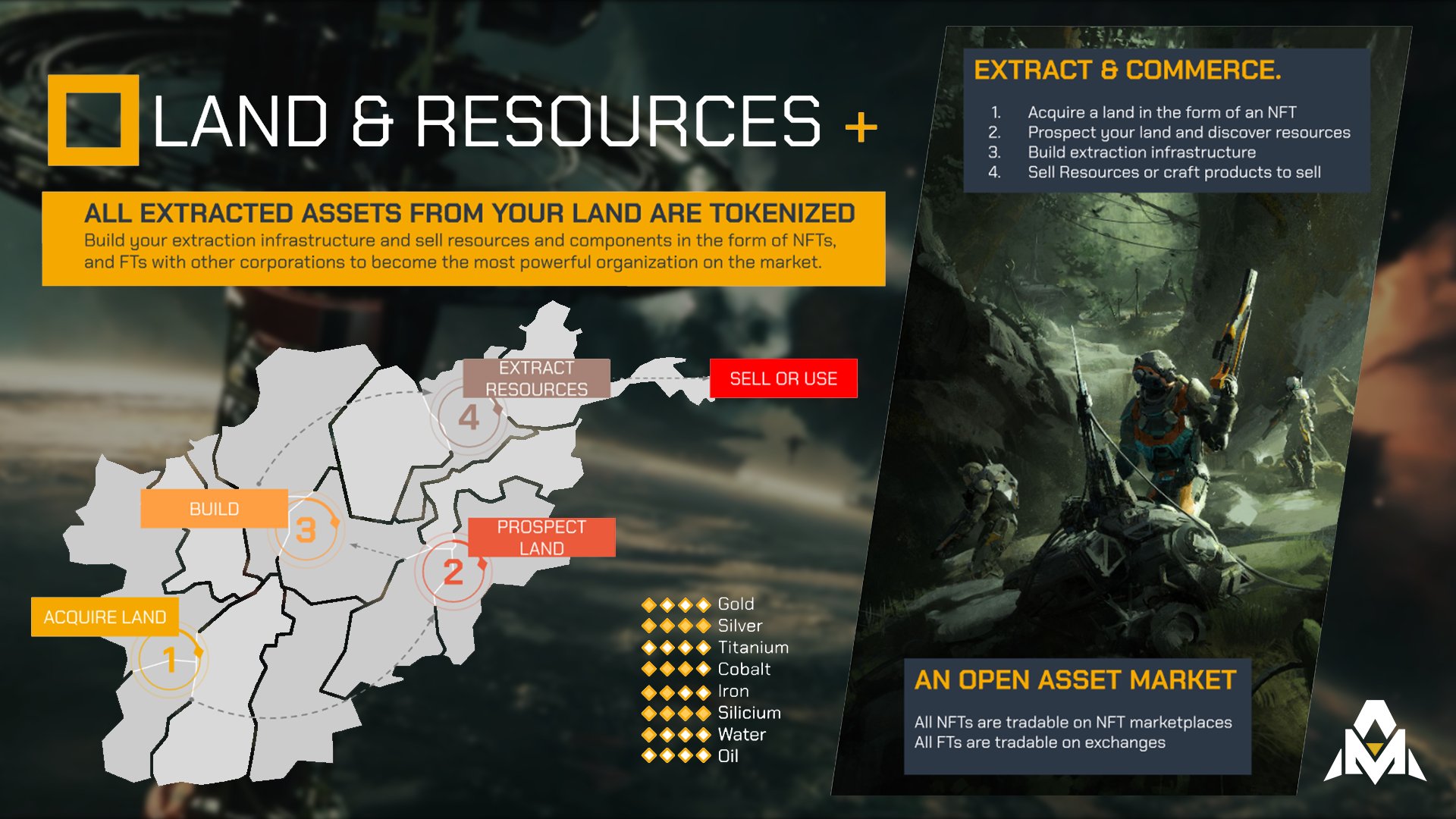1456x819 pixels.
Task: Select step 3 circle on the map
Action: point(306,529)
